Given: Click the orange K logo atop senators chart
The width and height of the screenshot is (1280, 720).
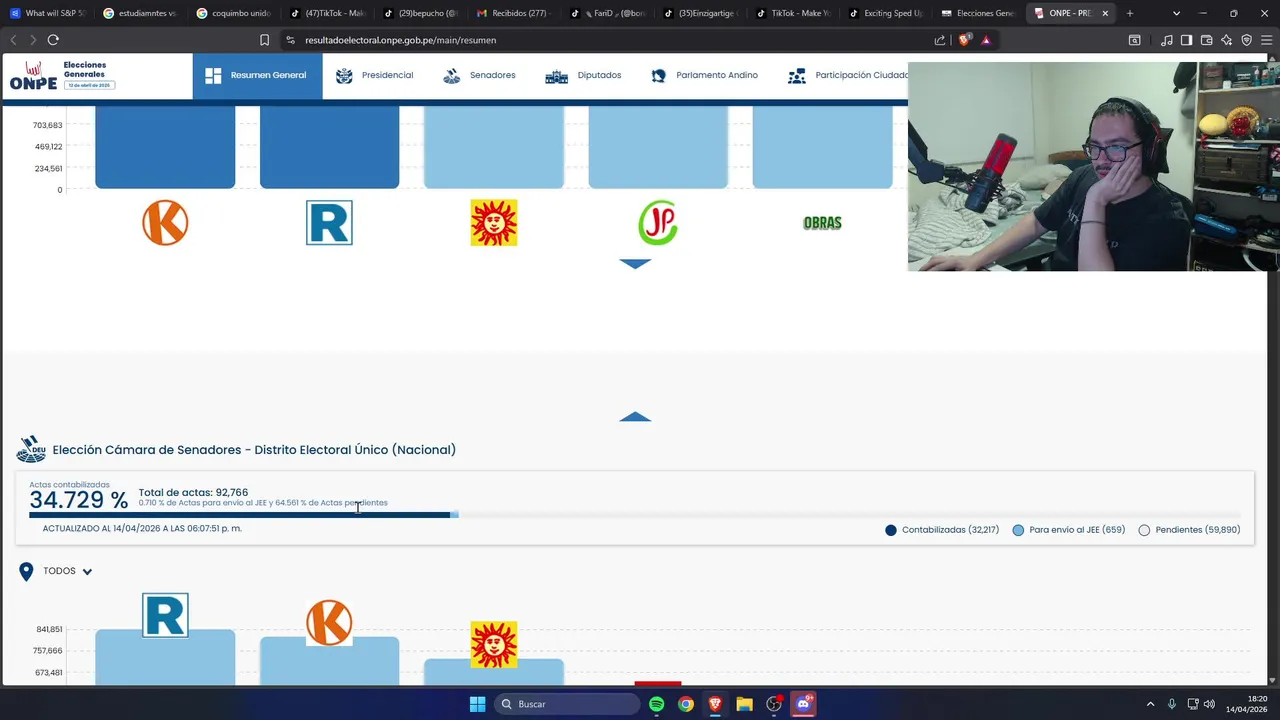Looking at the screenshot, I should click(329, 622).
